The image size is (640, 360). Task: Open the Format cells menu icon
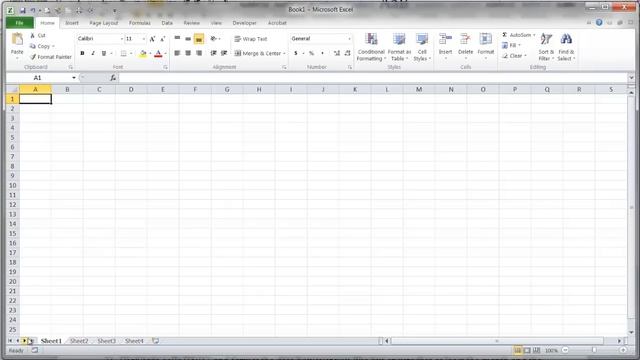(x=485, y=40)
